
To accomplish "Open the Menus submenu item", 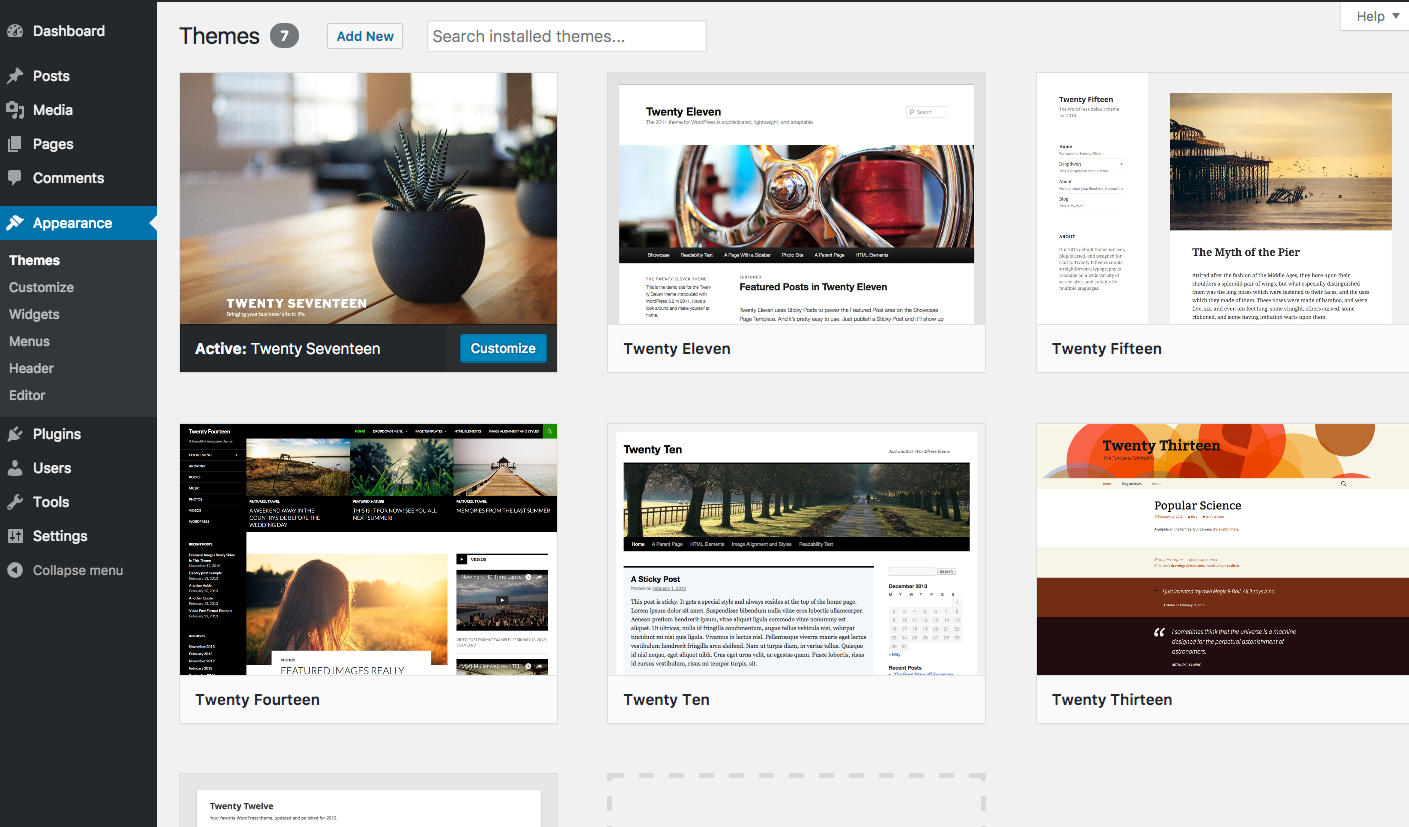I will pyautogui.click(x=29, y=341).
